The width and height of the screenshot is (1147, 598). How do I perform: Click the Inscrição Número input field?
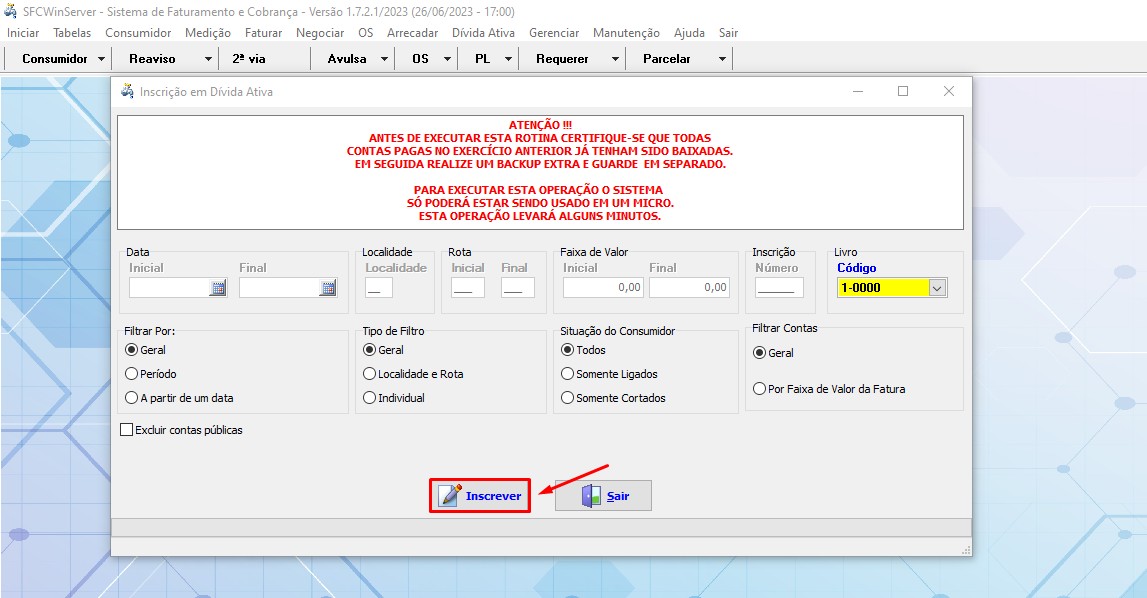[779, 287]
